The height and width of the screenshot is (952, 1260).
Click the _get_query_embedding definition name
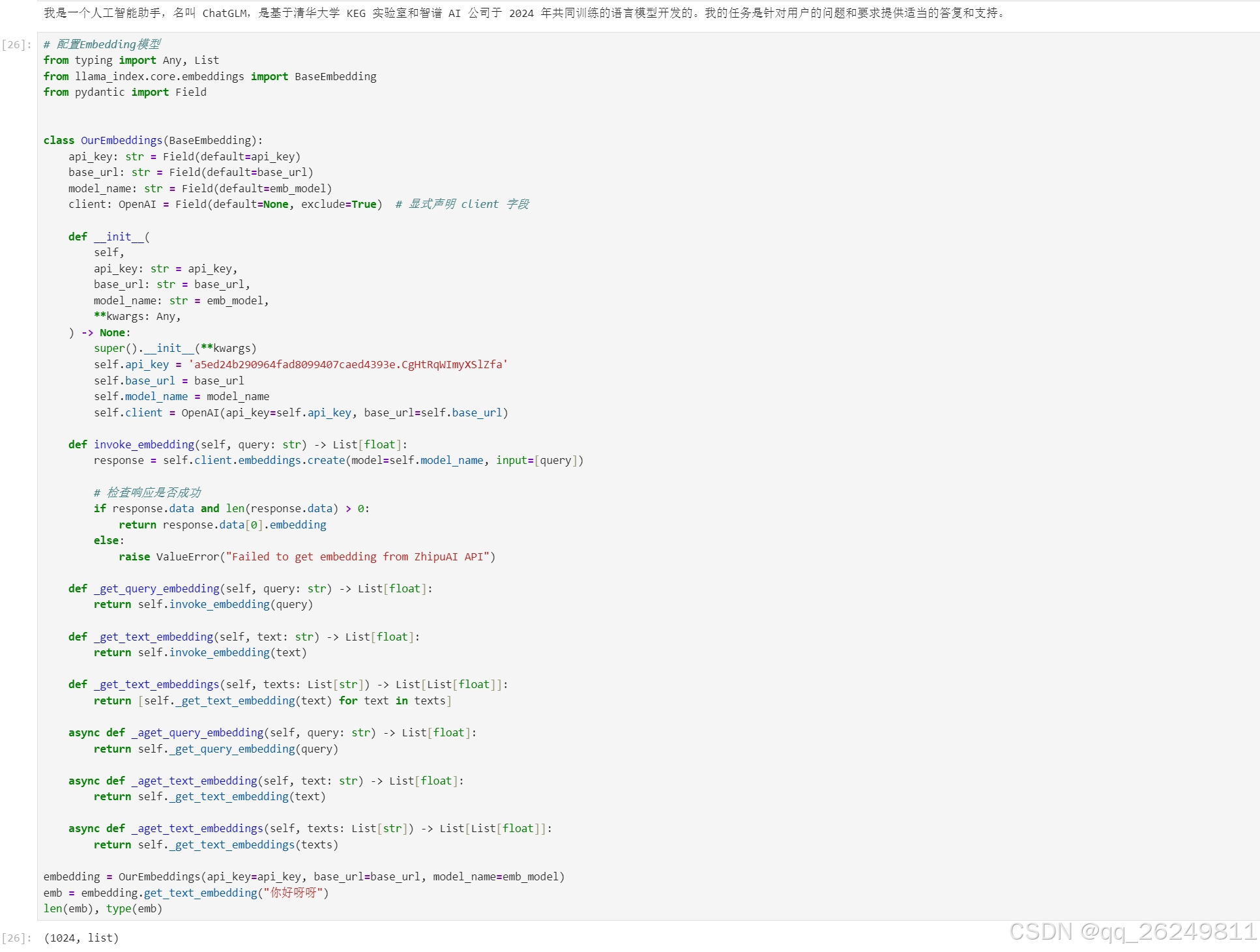156,589
